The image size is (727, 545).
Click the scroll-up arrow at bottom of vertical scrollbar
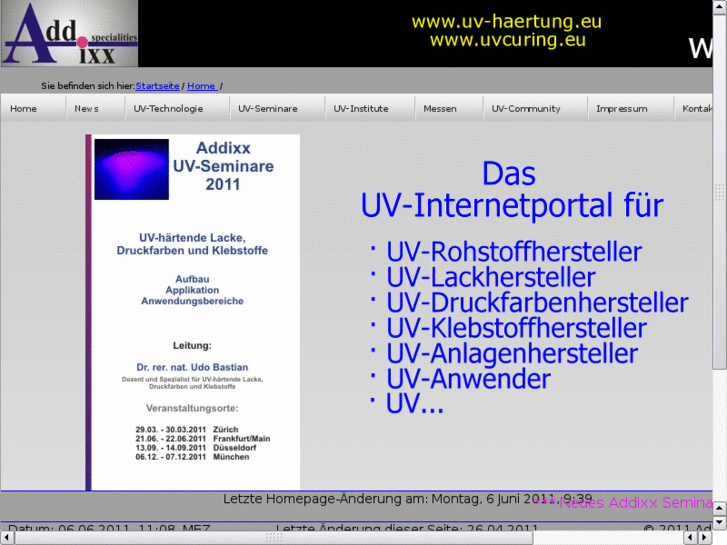click(x=719, y=508)
